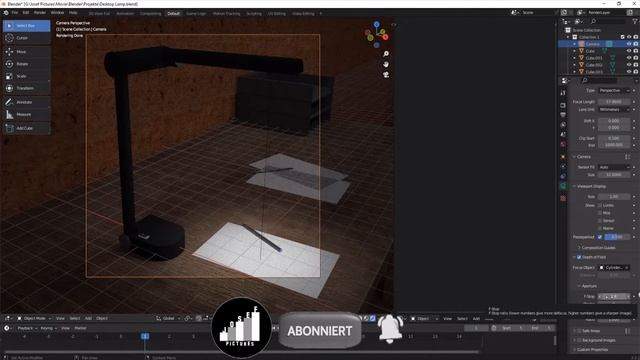Image resolution: width=640 pixels, height=360 pixels.
Task: Select the Add Cube tool
Action: coord(27,128)
